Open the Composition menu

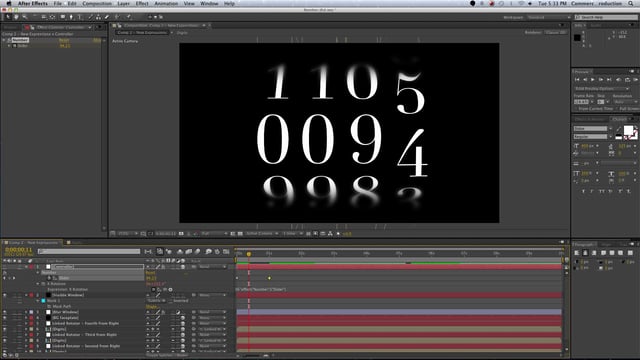pyautogui.click(x=97, y=3)
